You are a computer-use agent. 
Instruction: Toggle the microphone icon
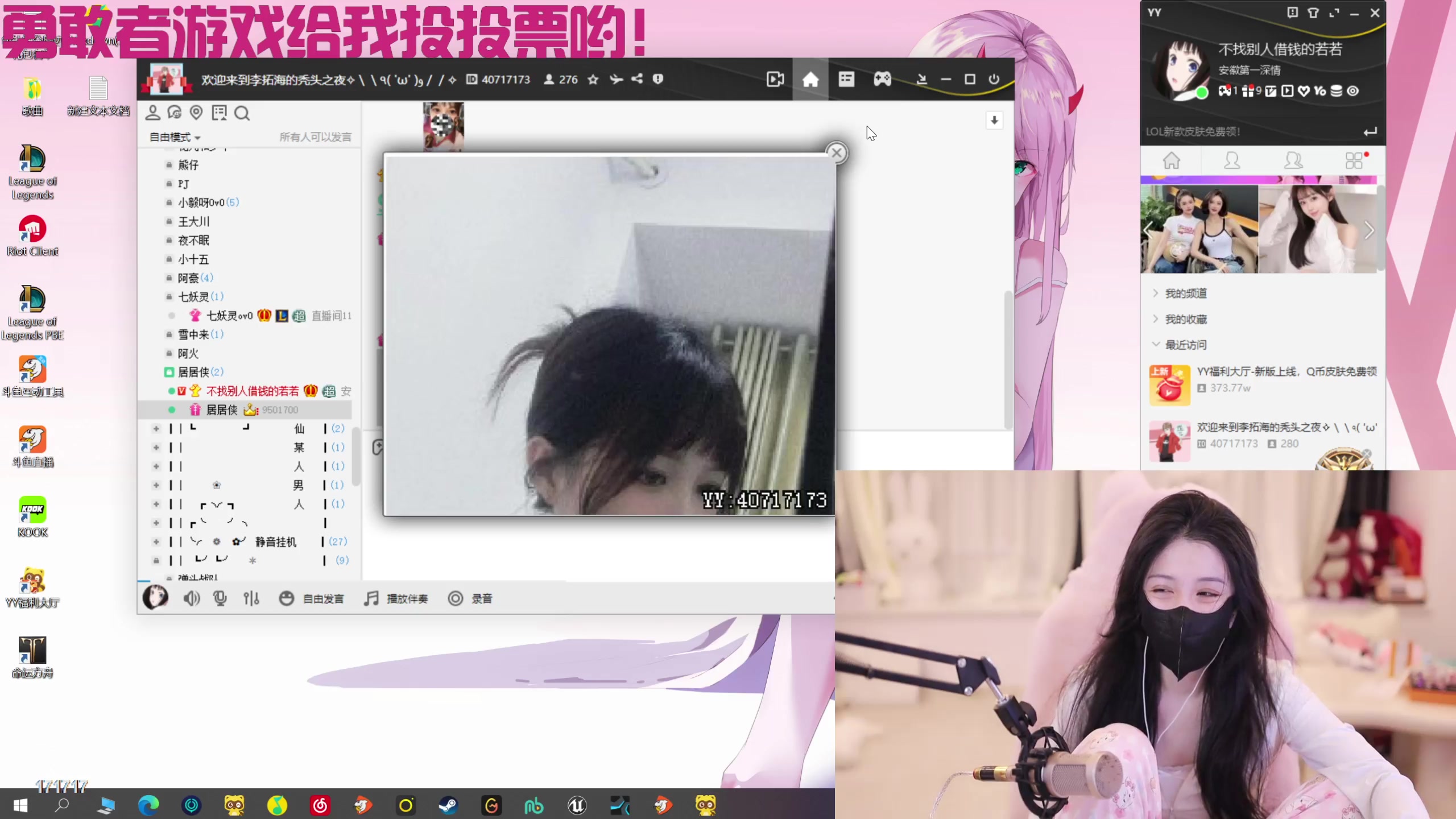[220, 598]
